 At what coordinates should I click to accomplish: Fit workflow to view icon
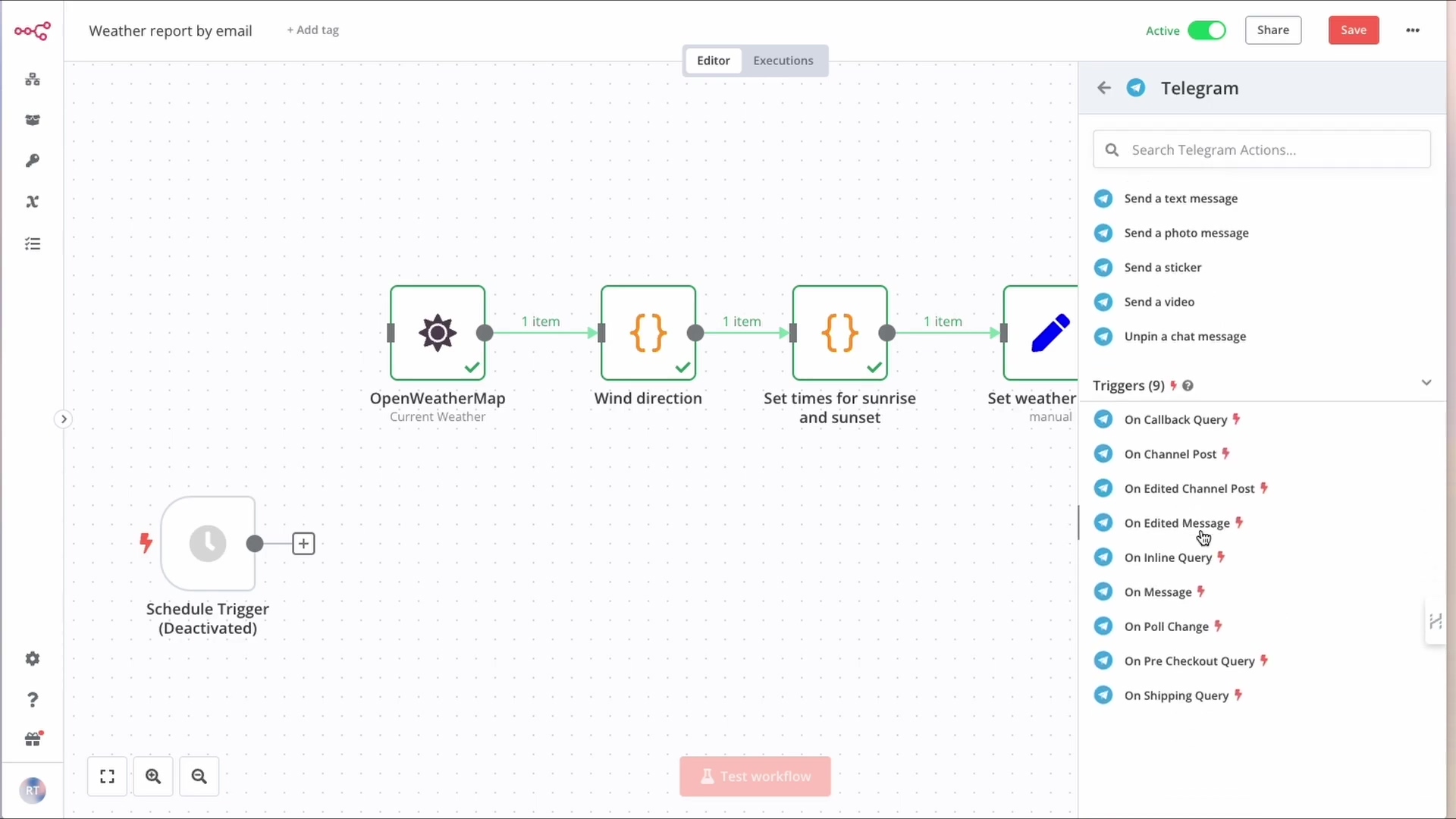107,777
